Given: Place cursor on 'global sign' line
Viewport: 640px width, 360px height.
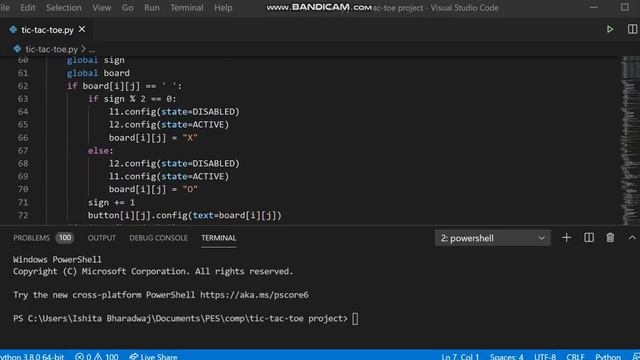Looking at the screenshot, I should click(x=96, y=60).
